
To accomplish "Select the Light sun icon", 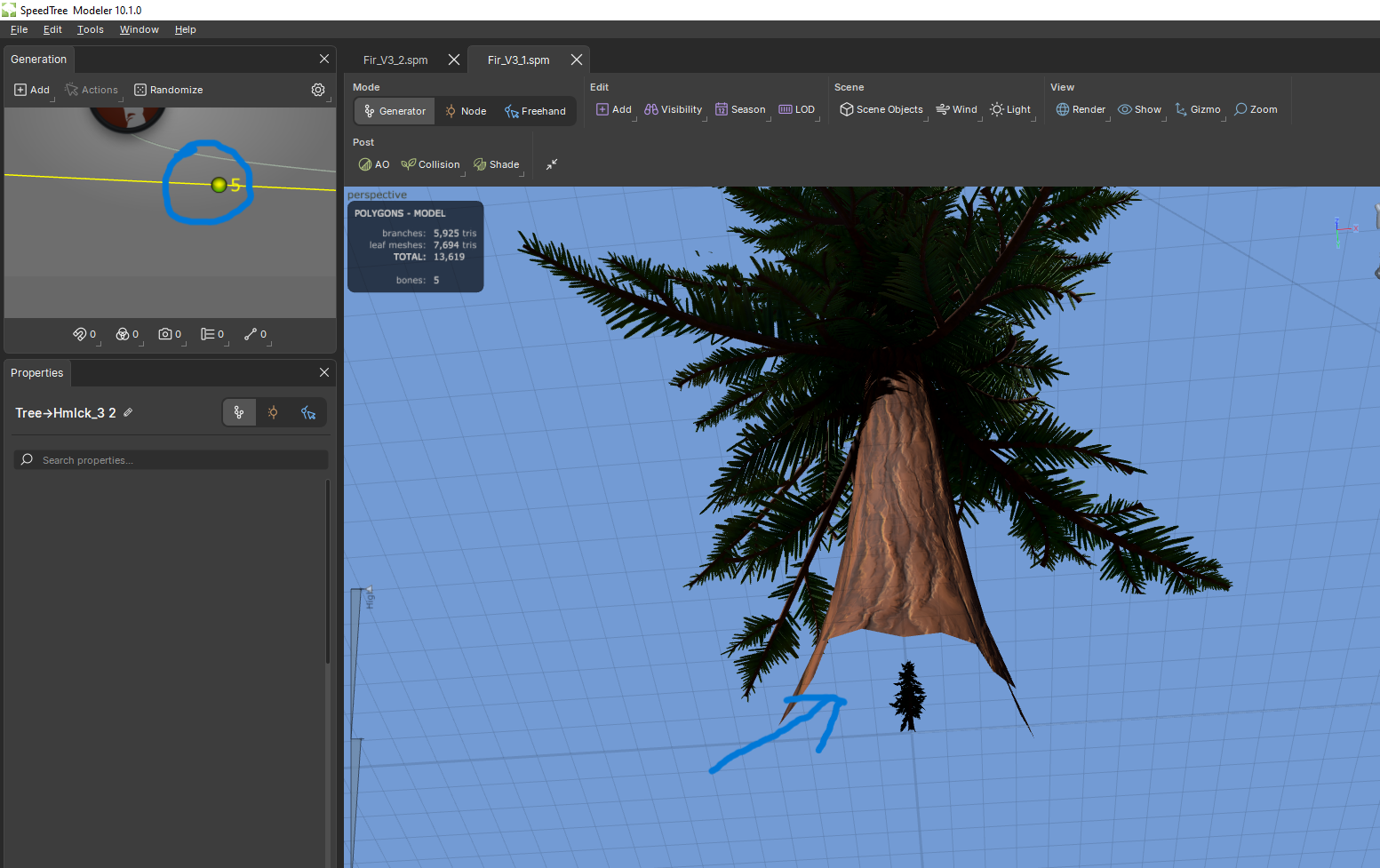I will point(997,109).
